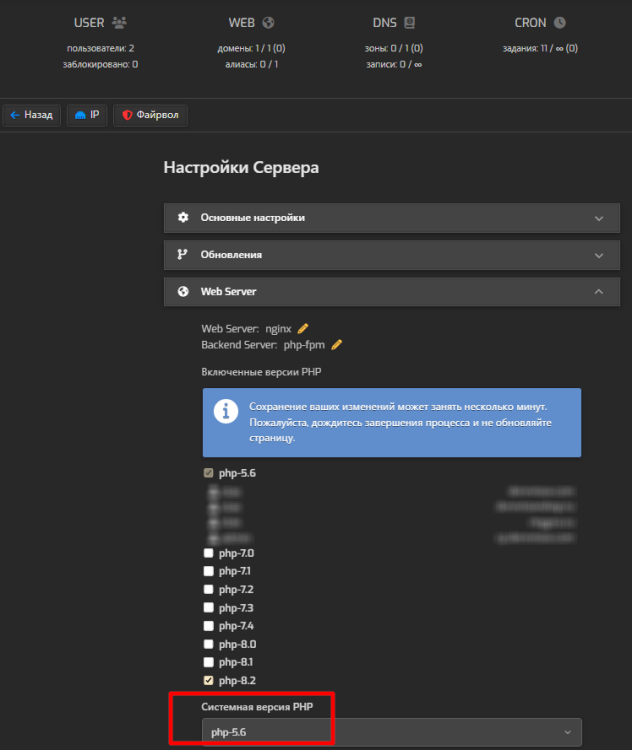Viewport: 632px width, 750px height.
Task: Click the pencil icon next to php-fpm
Action: tap(337, 344)
